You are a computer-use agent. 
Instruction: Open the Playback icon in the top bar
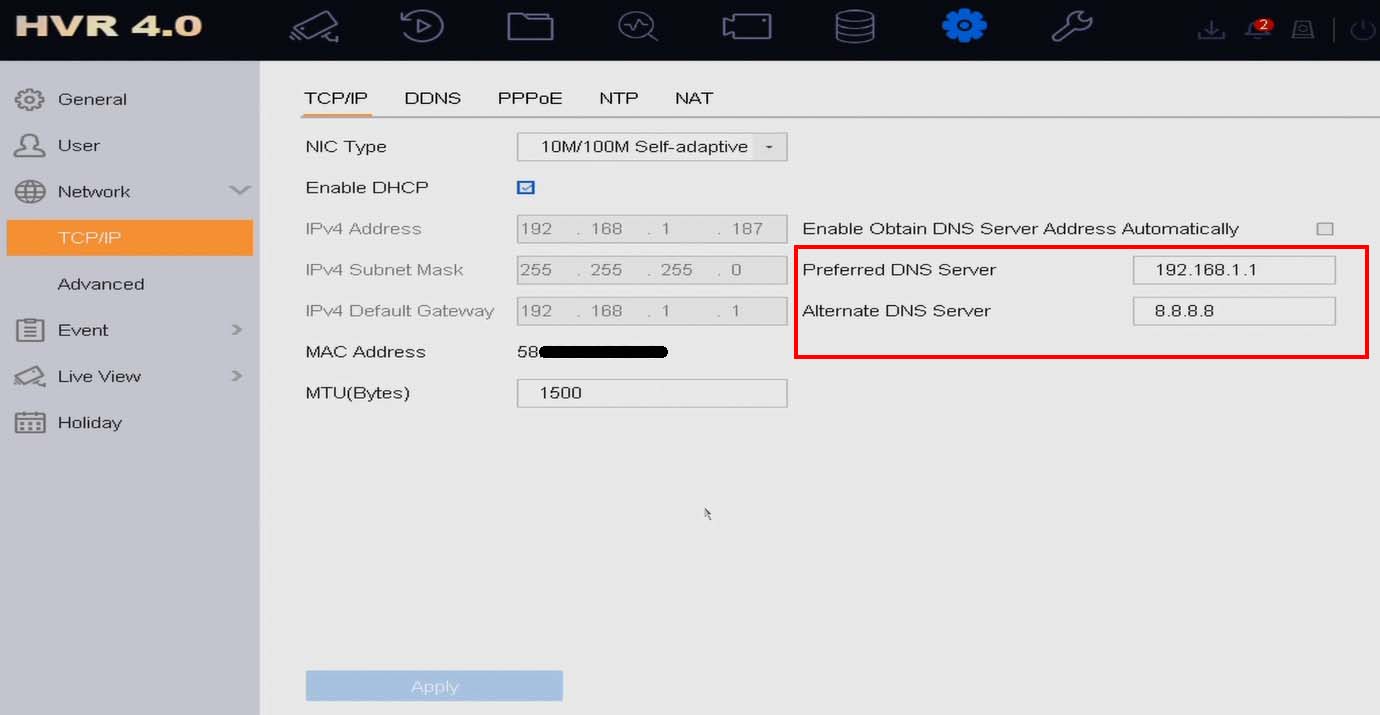tap(421, 28)
